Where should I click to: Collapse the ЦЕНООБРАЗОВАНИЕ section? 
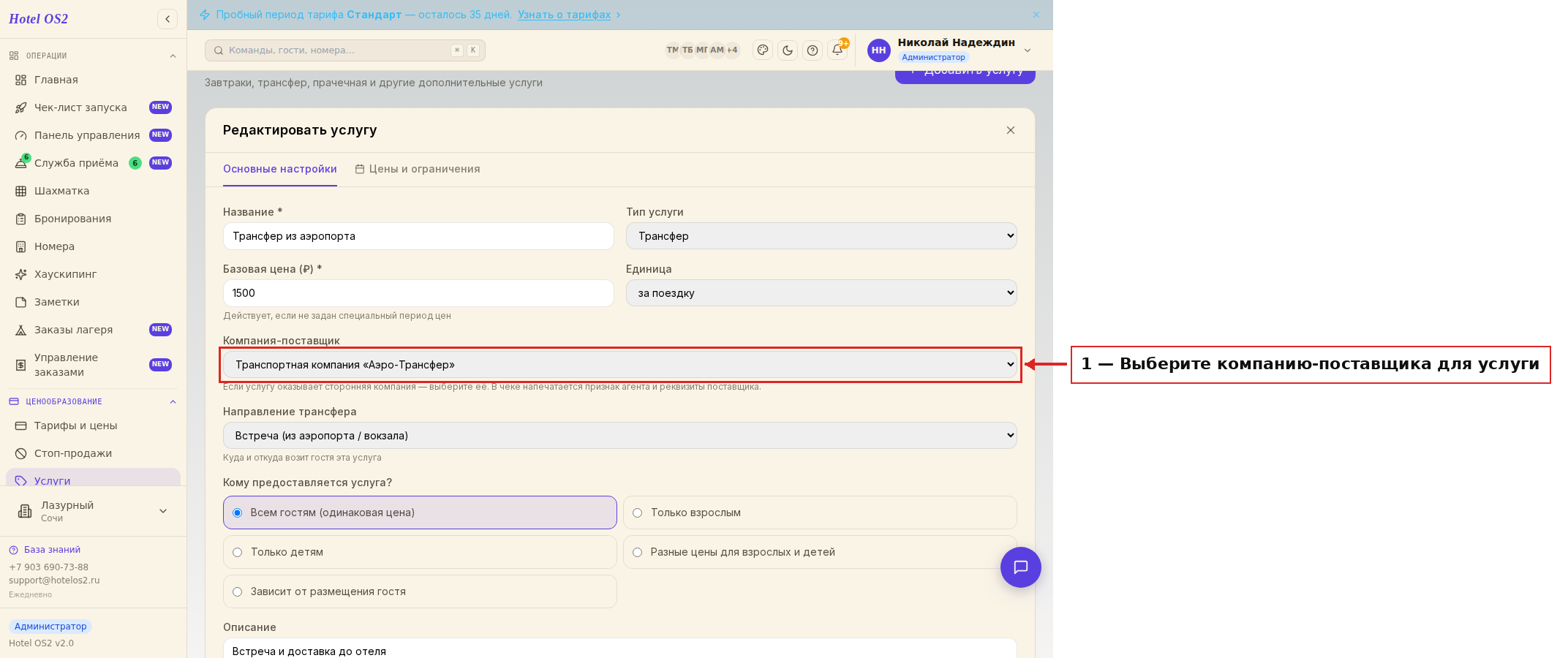coord(173,401)
